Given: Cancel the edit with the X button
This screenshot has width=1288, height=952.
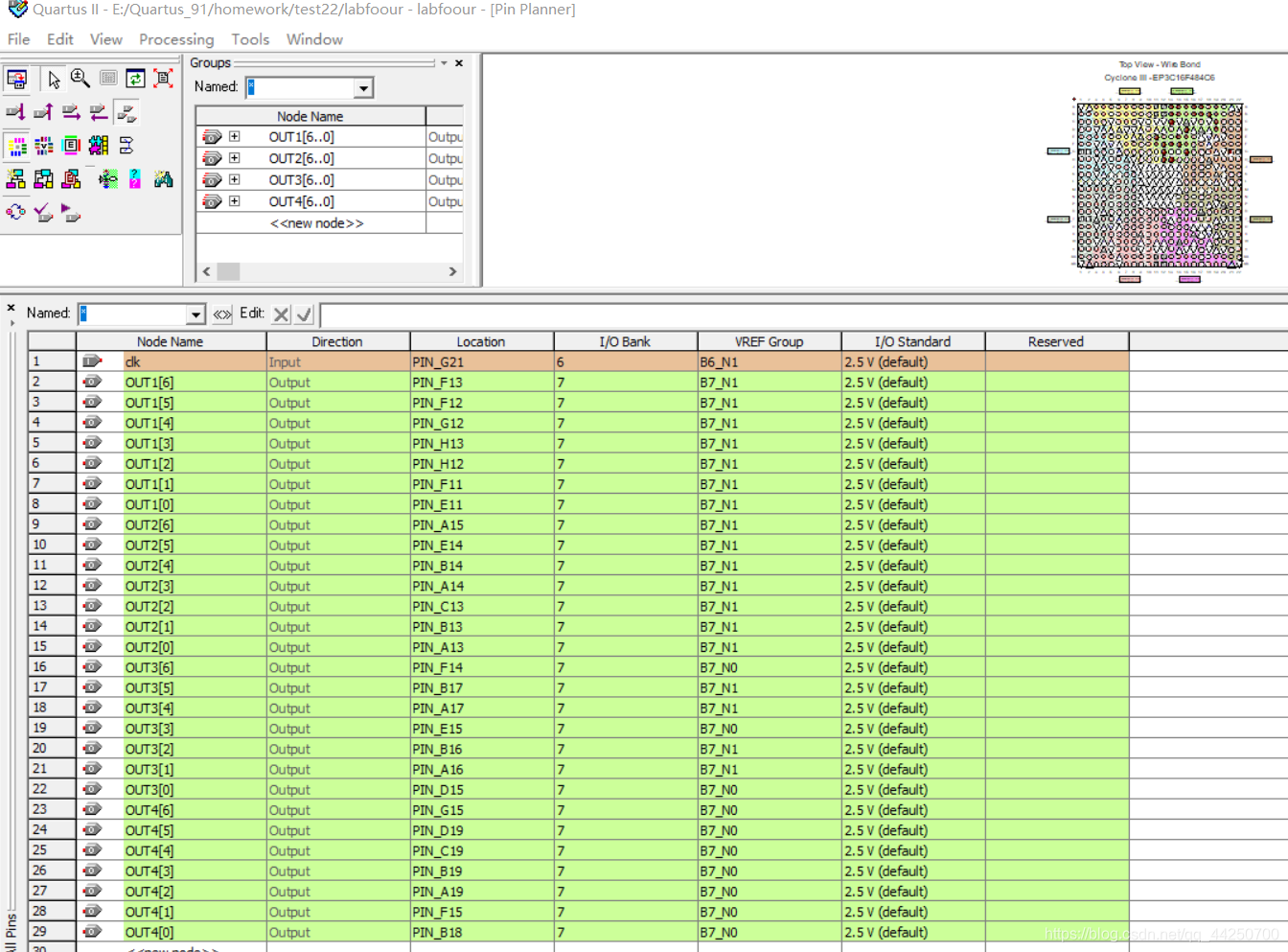Looking at the screenshot, I should point(281,314).
